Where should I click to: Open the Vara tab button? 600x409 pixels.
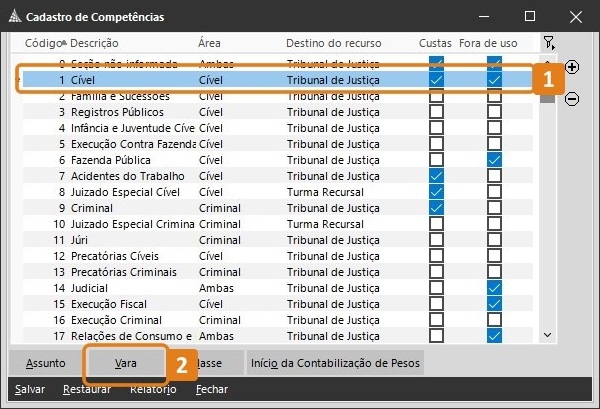tap(126, 363)
